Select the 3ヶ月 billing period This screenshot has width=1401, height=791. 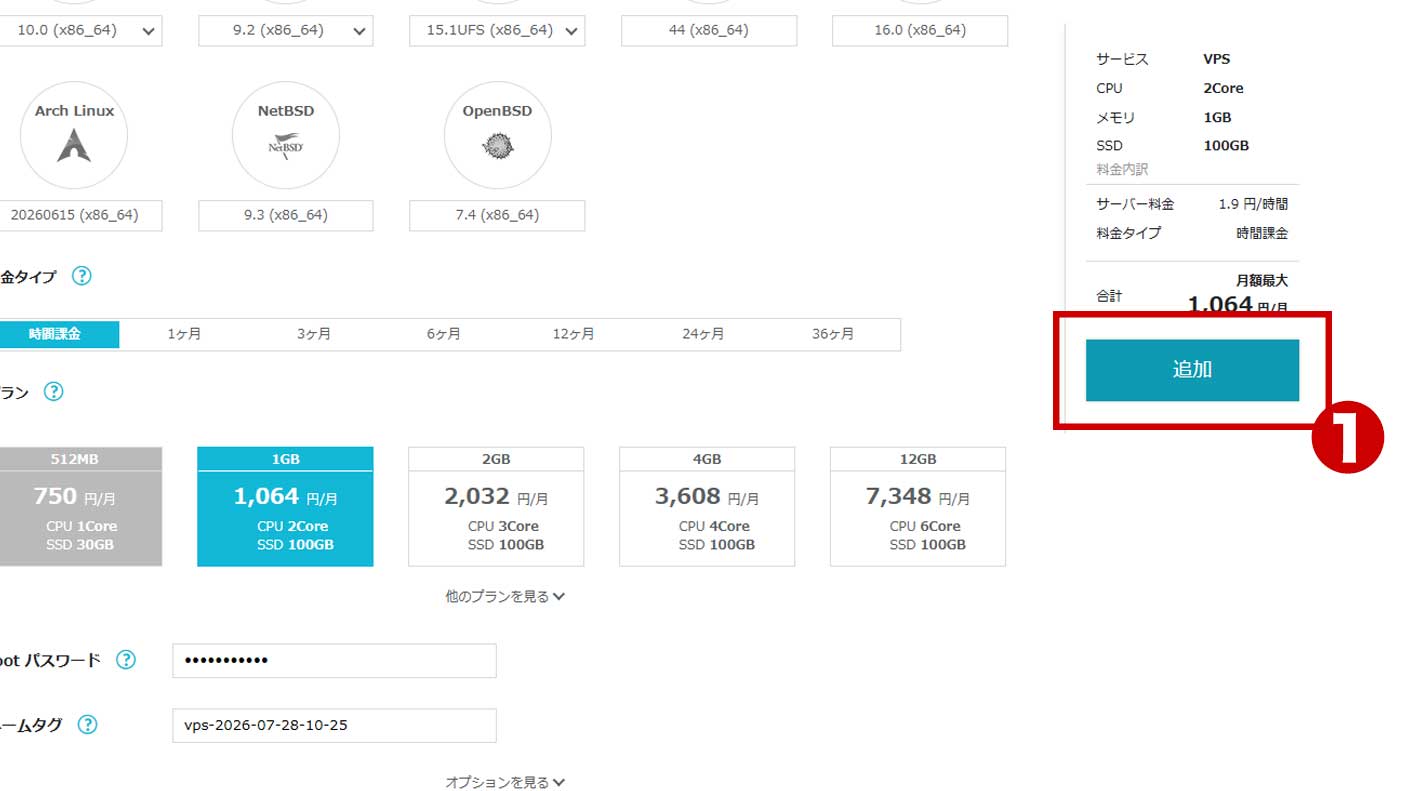(314, 334)
